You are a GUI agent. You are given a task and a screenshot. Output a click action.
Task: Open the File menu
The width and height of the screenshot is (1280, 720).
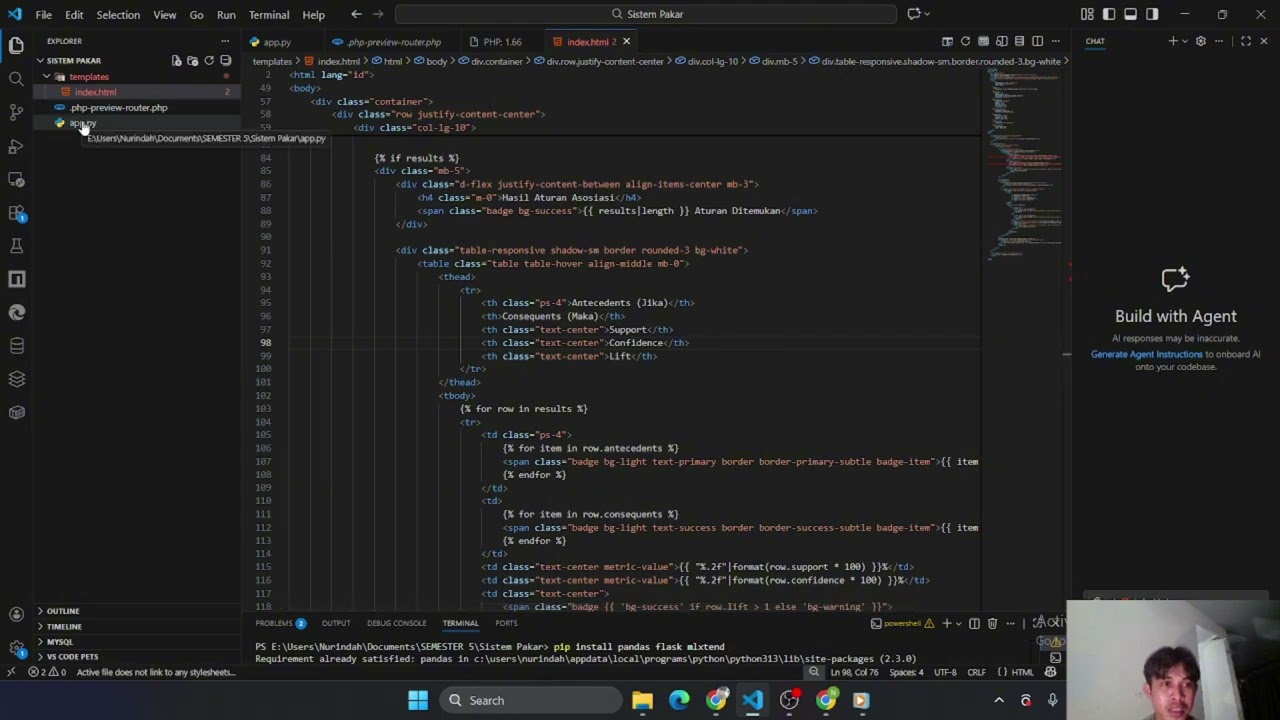44,15
